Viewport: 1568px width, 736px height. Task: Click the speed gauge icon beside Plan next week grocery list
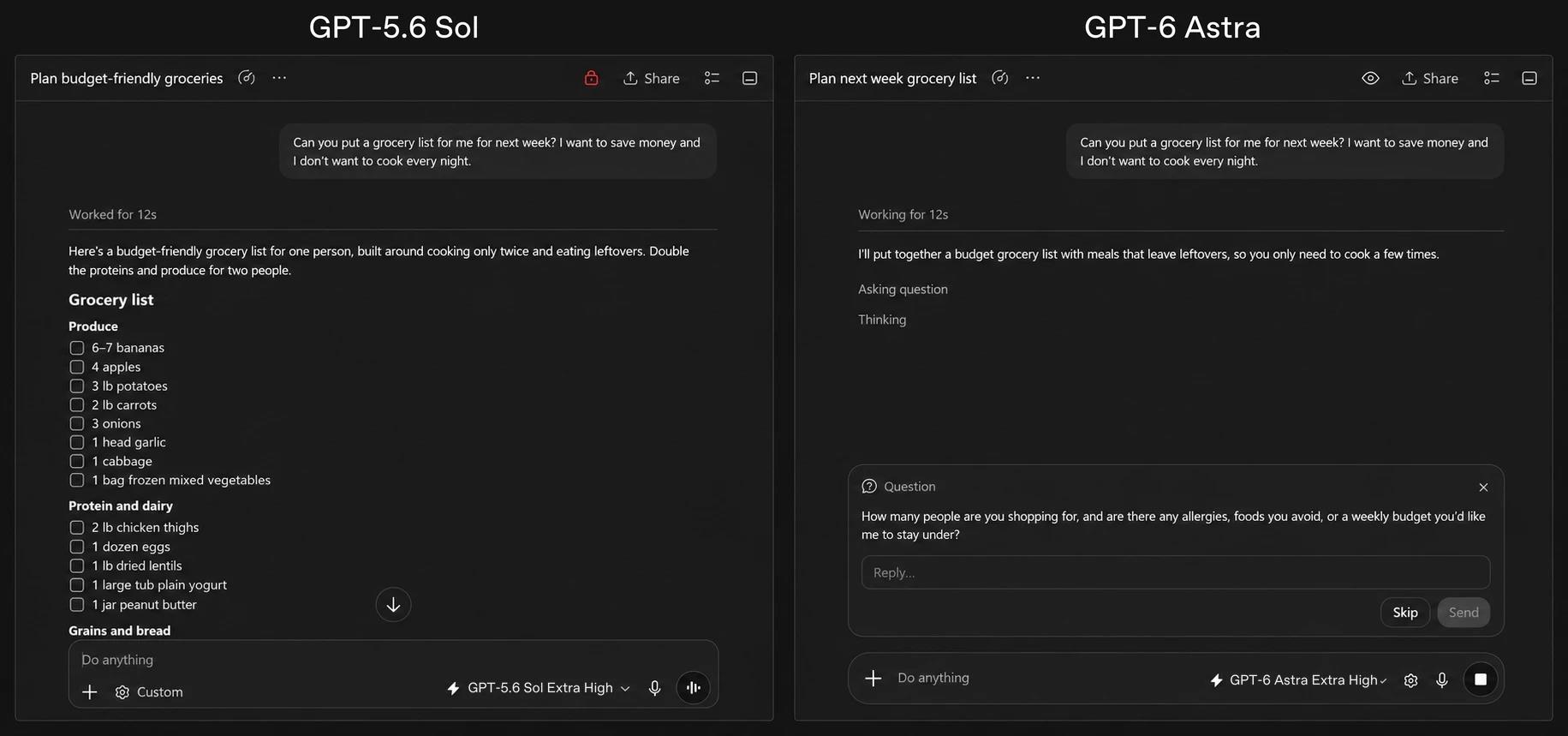pyautogui.click(x=999, y=78)
